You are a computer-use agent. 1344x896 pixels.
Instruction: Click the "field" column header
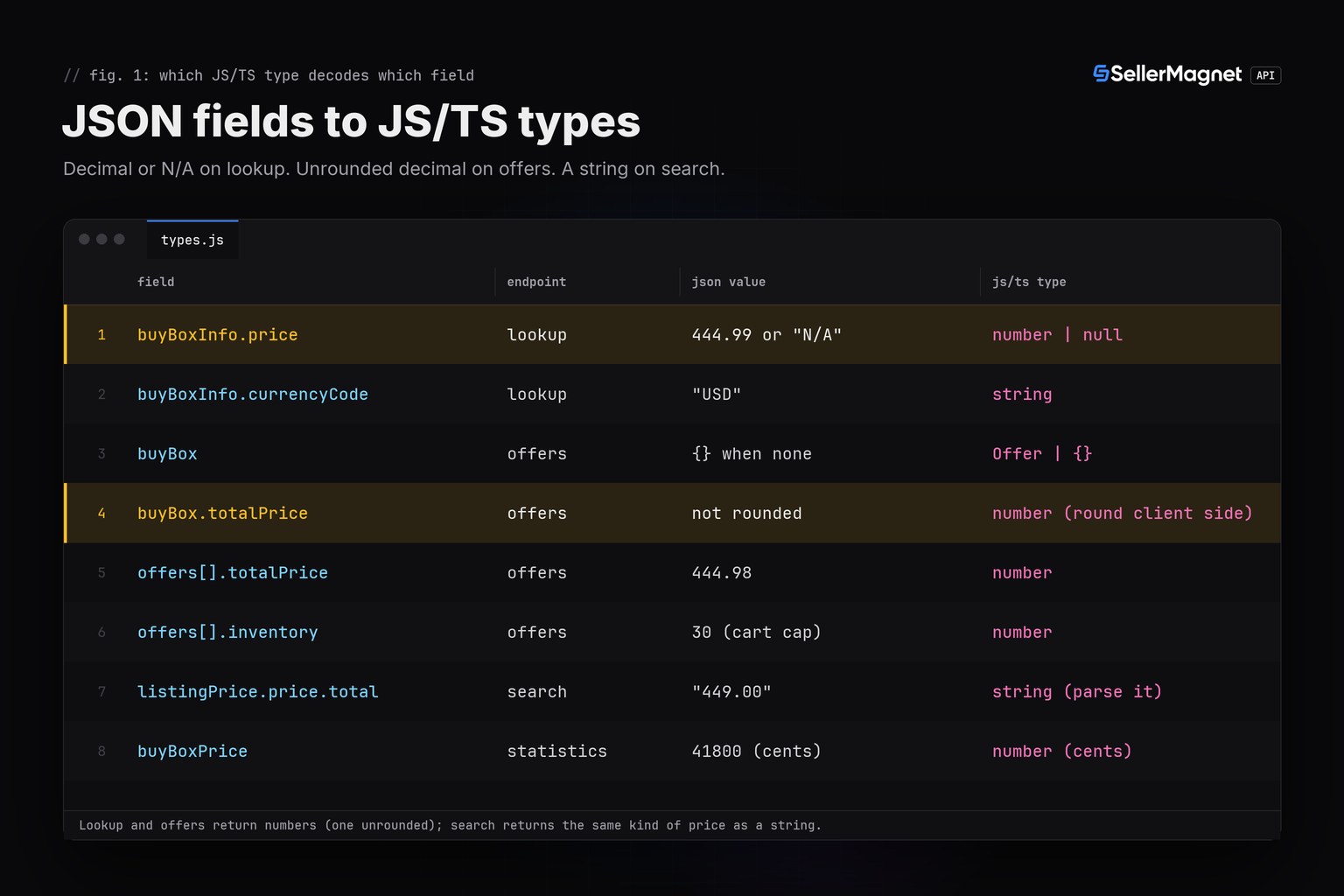pos(156,282)
